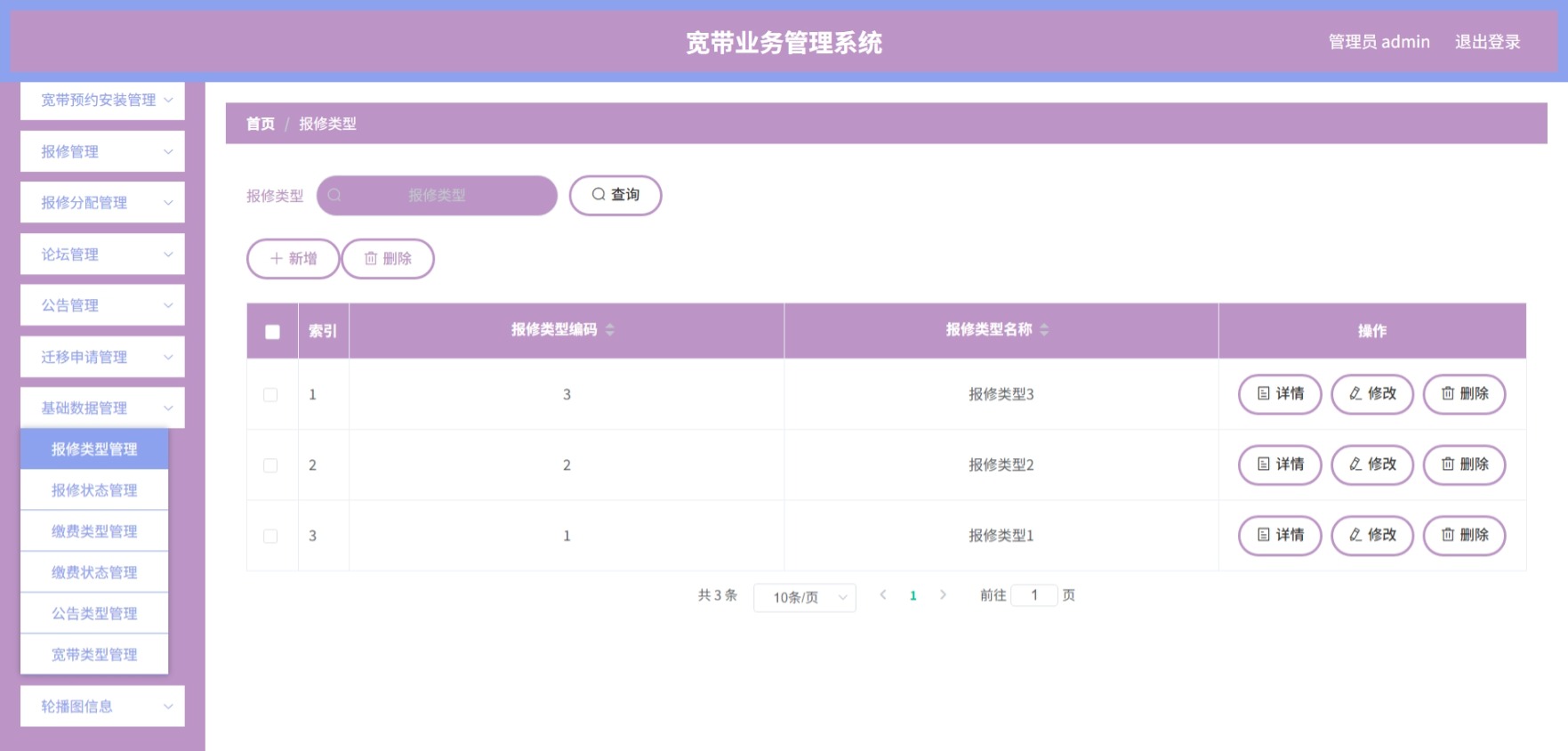Expand 轮播图信息 menu

pyautogui.click(x=102, y=707)
